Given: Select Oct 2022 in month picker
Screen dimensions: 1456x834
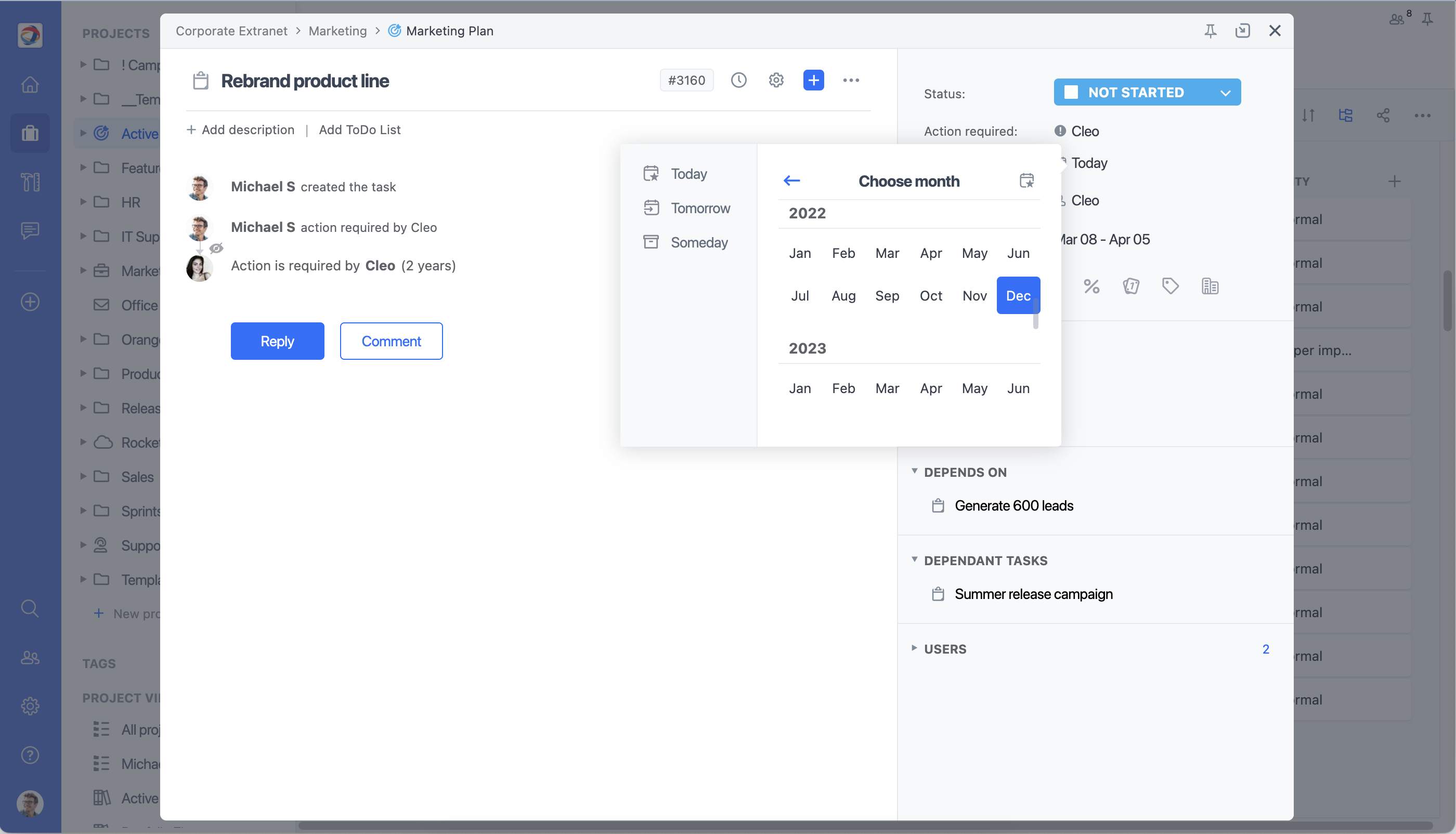Looking at the screenshot, I should 931,295.
